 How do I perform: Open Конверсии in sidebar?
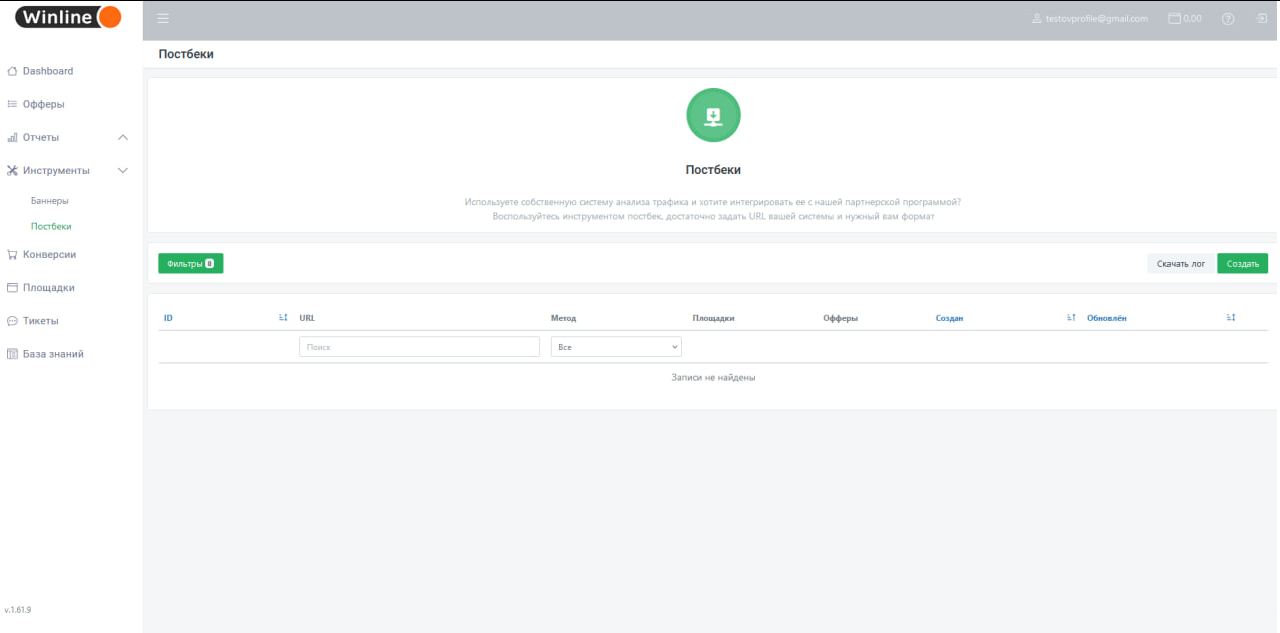pos(49,255)
